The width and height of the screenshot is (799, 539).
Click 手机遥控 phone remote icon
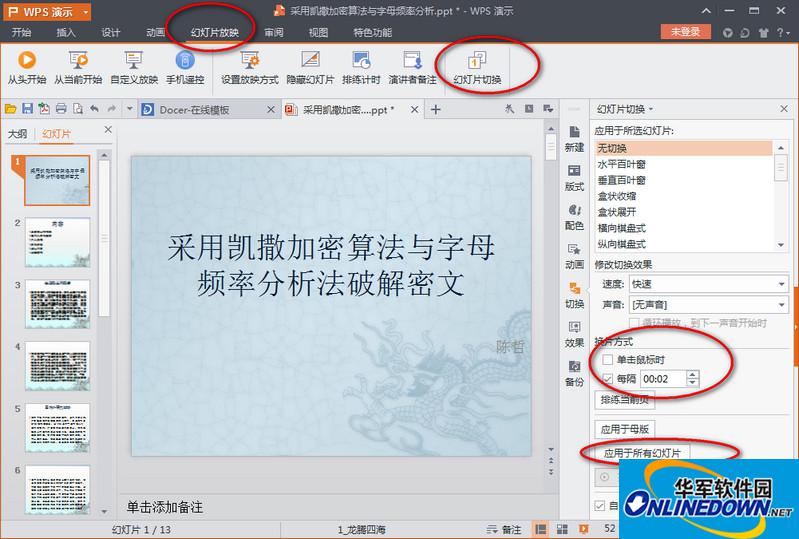pos(185,67)
